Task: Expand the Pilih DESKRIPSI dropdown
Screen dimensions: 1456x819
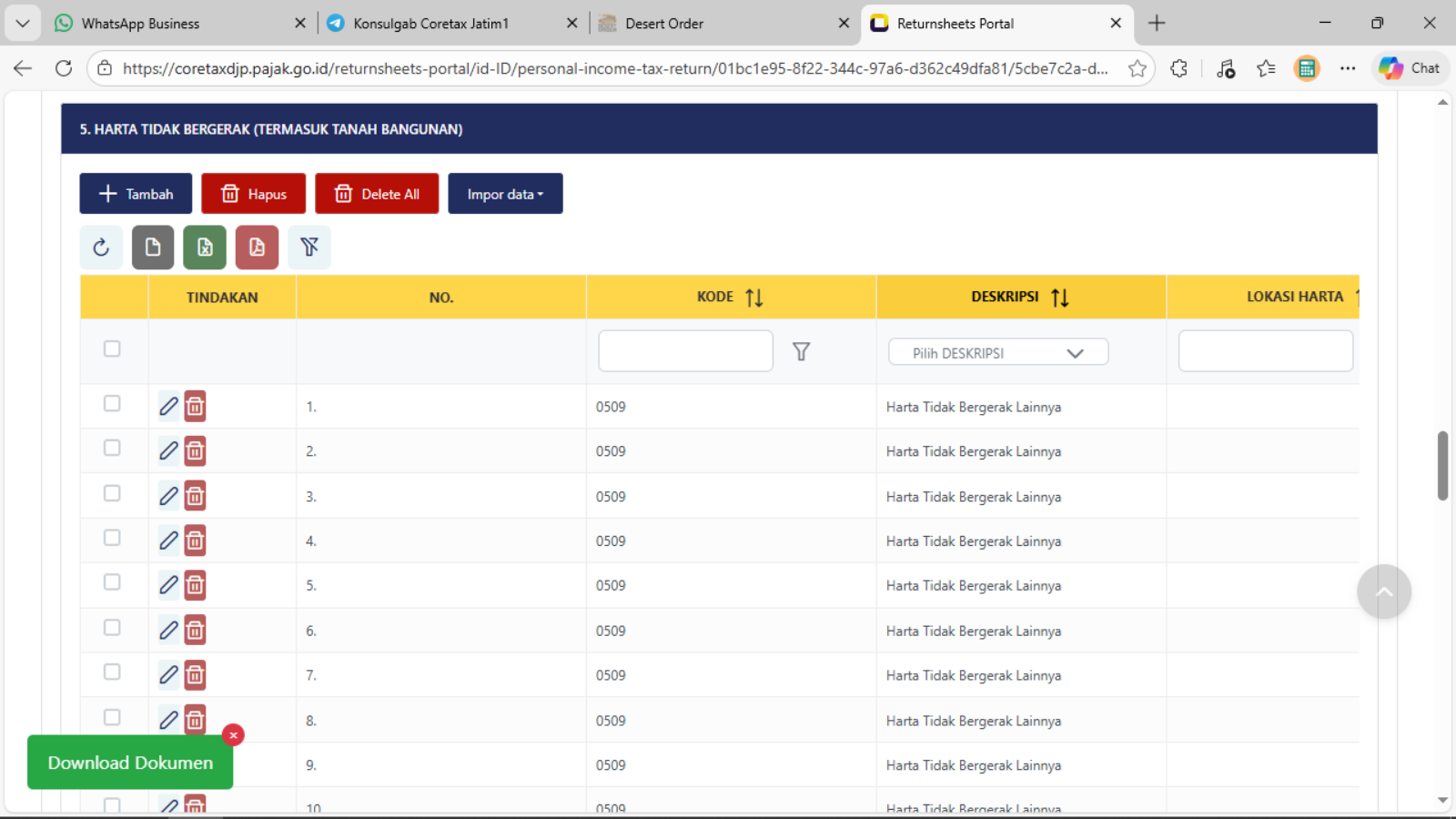Action: [997, 352]
